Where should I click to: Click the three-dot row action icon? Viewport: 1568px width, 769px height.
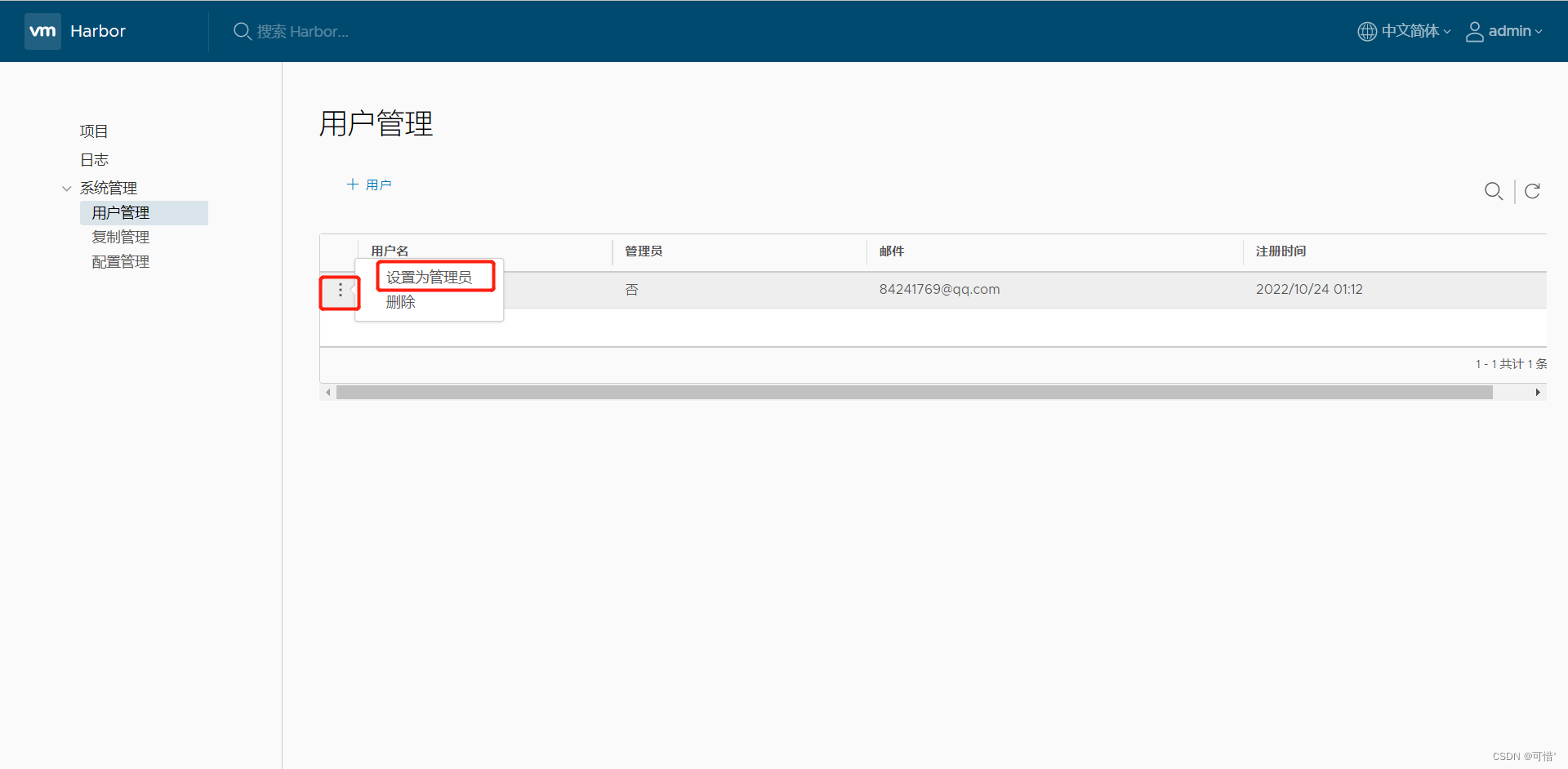(x=340, y=291)
